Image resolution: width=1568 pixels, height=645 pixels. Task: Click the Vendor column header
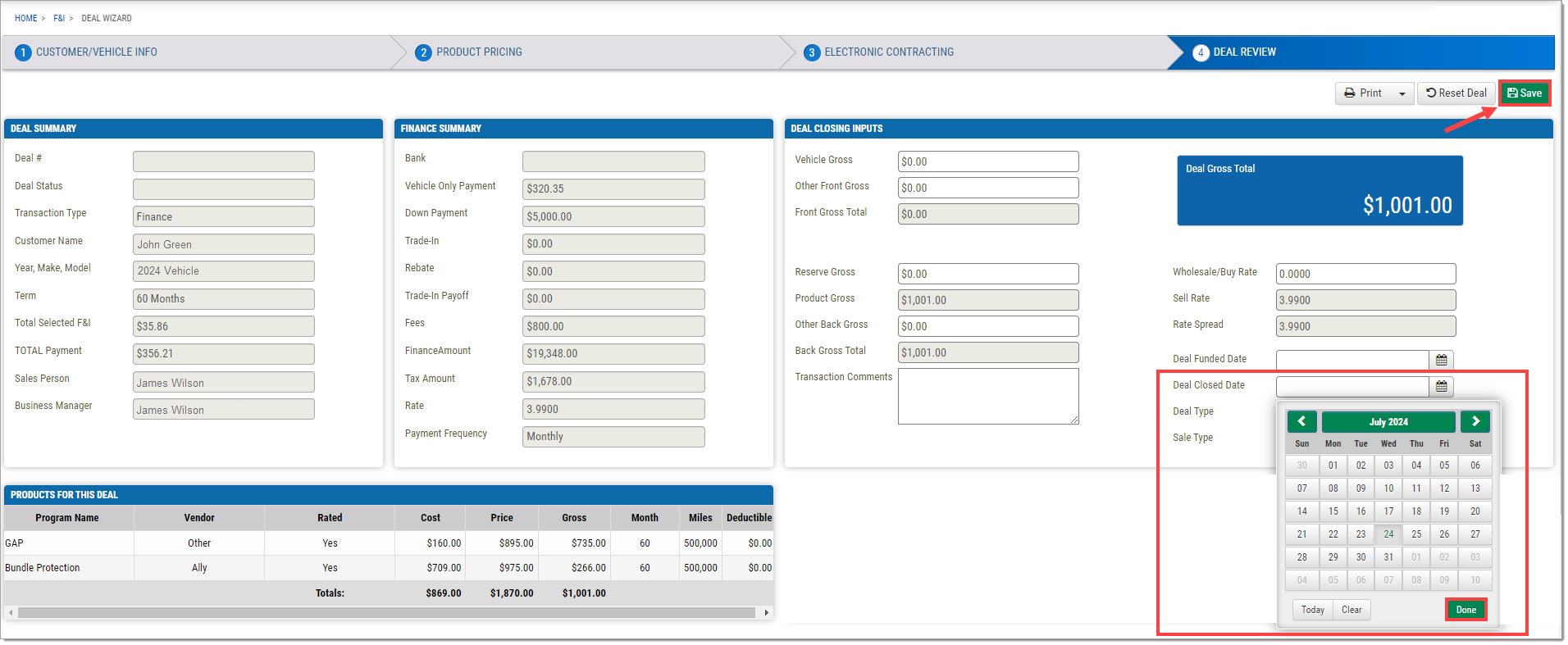coord(199,518)
